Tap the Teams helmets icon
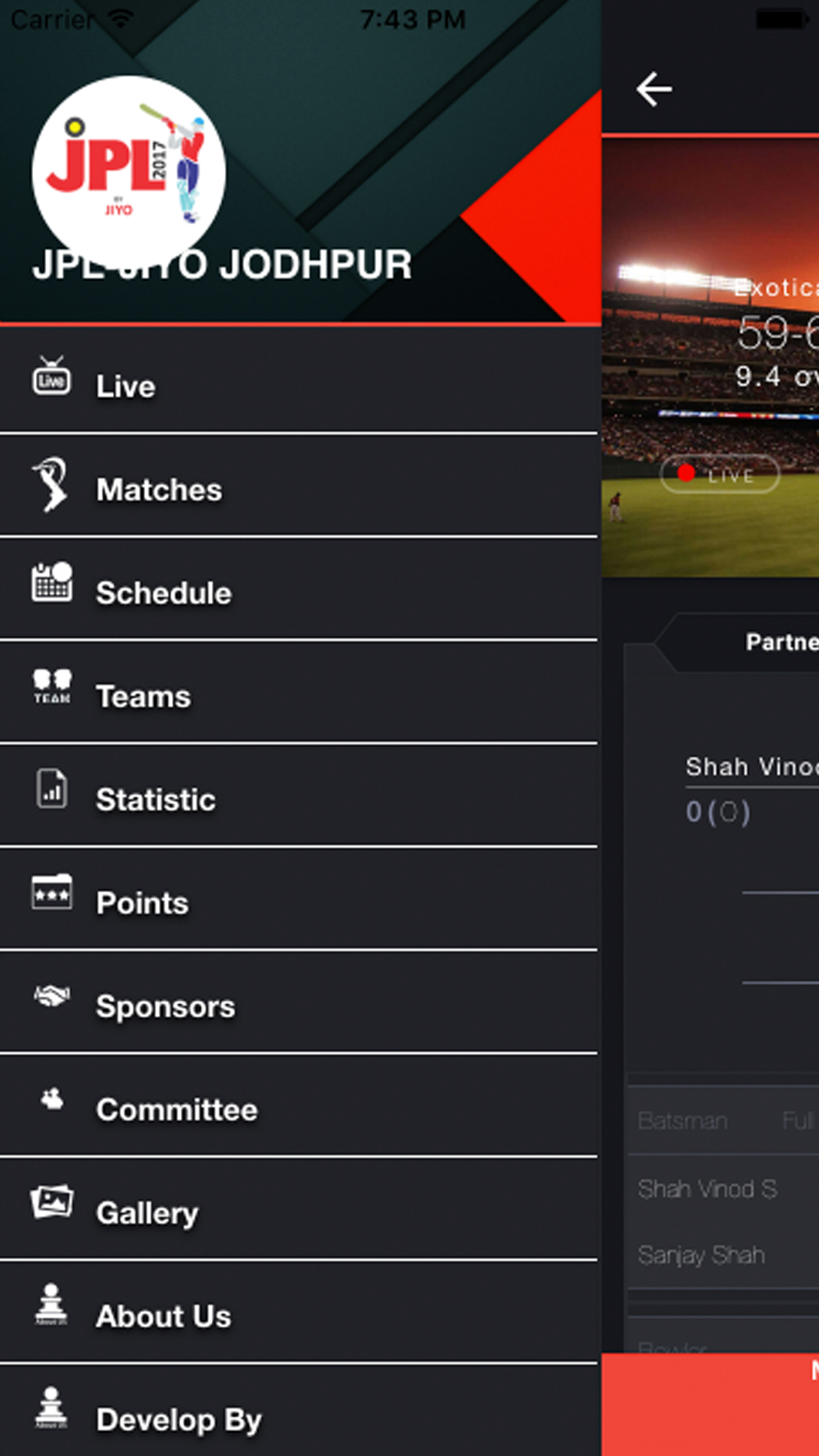The image size is (819, 1456). point(52,686)
